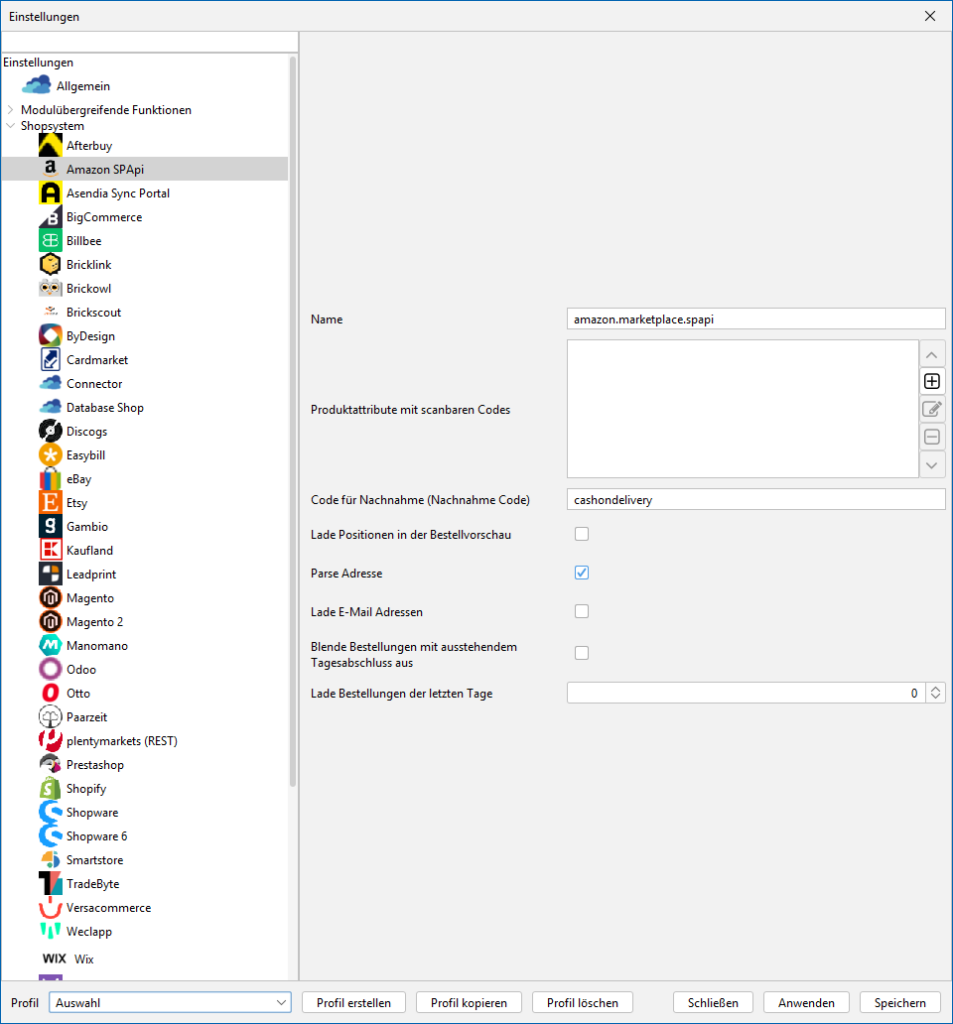The width and height of the screenshot is (953, 1024).
Task: Select the eBay icon in shop list
Action: 51,479
